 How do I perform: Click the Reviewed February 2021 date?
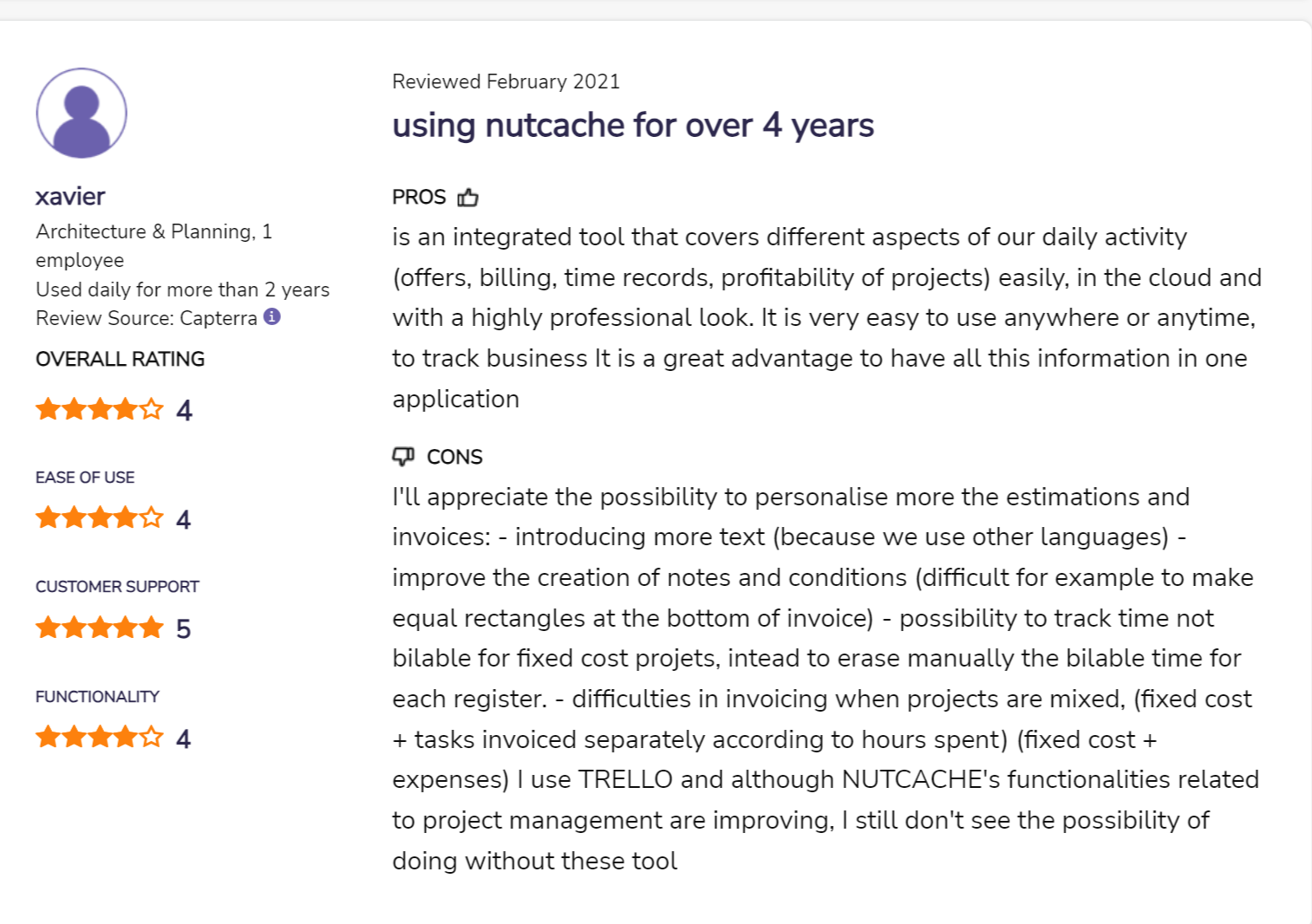coord(506,81)
